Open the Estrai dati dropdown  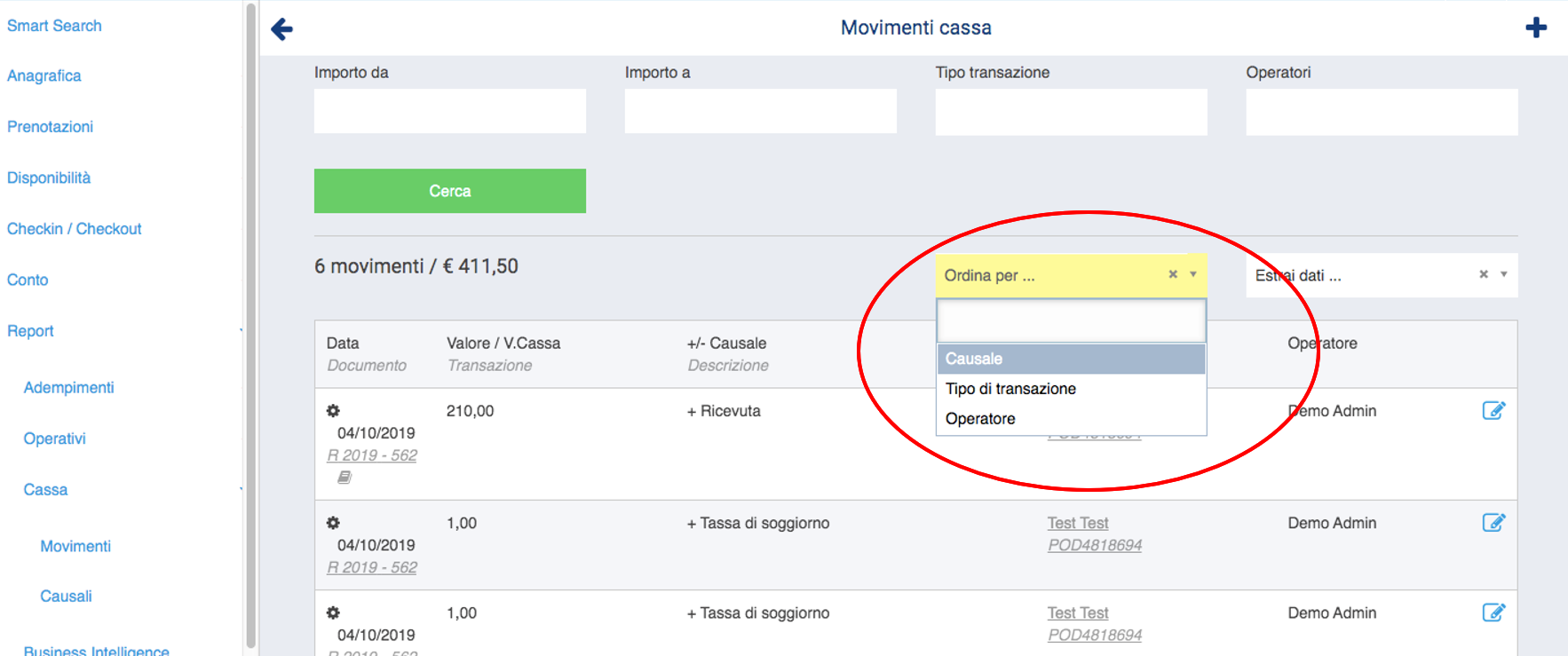(1504, 274)
